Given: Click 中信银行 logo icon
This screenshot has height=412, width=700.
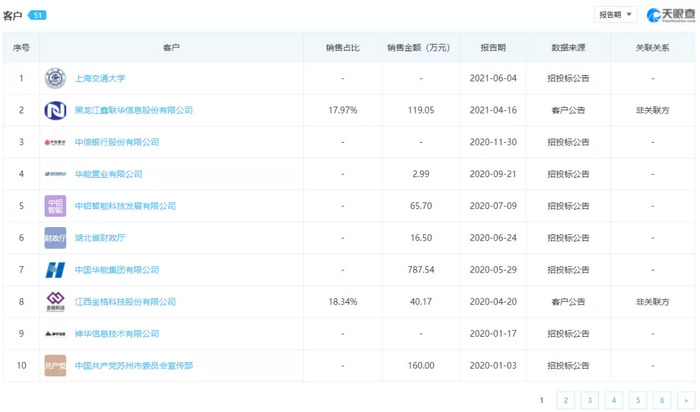Looking at the screenshot, I should pos(55,142).
